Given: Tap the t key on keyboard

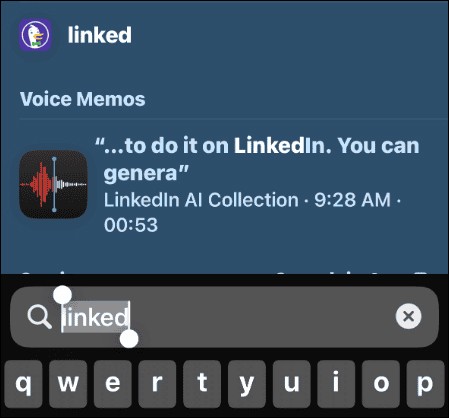Looking at the screenshot, I should pos(202,384).
